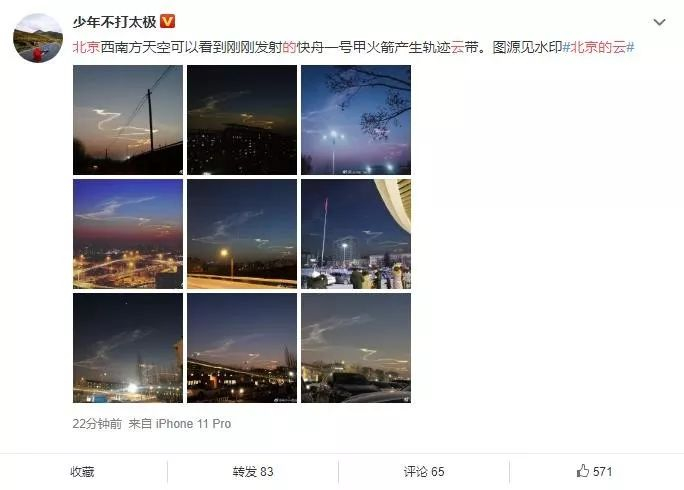Open bottom-left photo with bright car headlight
The height and width of the screenshot is (490, 684).
coord(128,348)
